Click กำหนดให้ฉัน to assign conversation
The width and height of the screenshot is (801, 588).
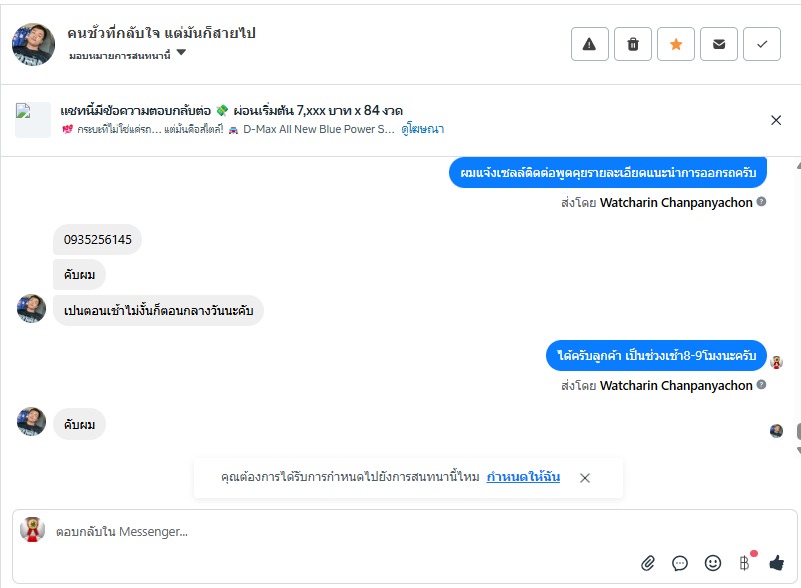(x=523, y=477)
